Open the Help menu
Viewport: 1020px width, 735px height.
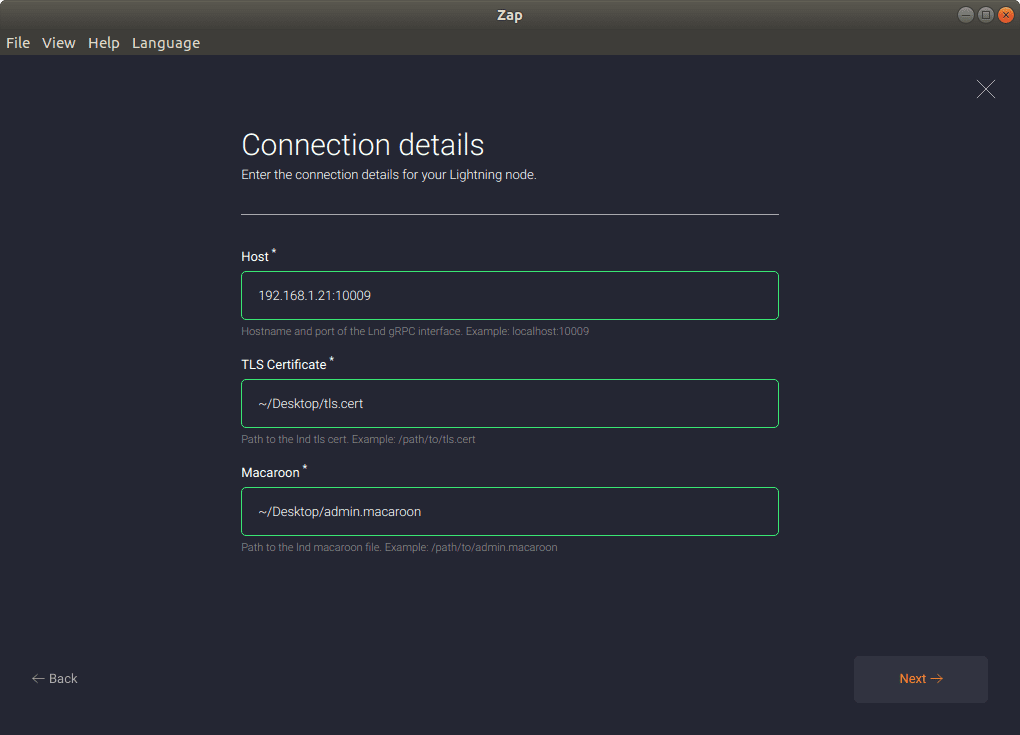coord(103,42)
